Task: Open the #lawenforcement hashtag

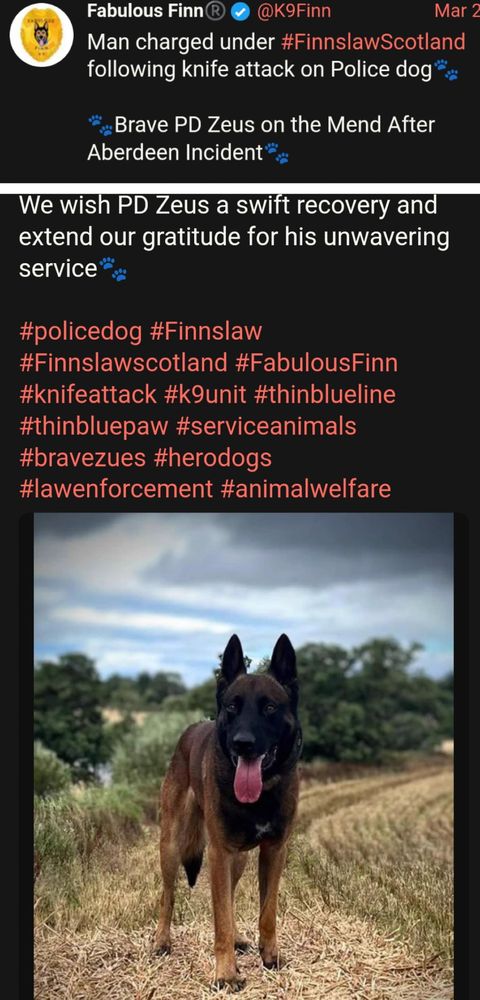Action: point(116,489)
